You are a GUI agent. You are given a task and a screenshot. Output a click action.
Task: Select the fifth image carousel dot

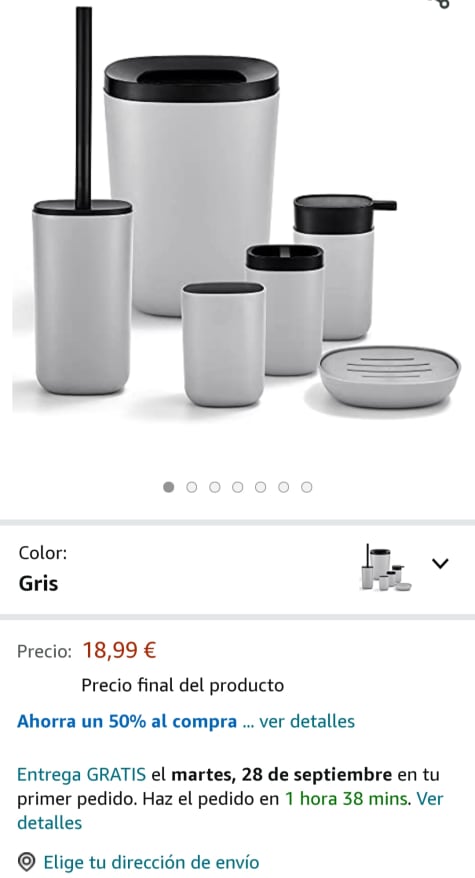260,487
